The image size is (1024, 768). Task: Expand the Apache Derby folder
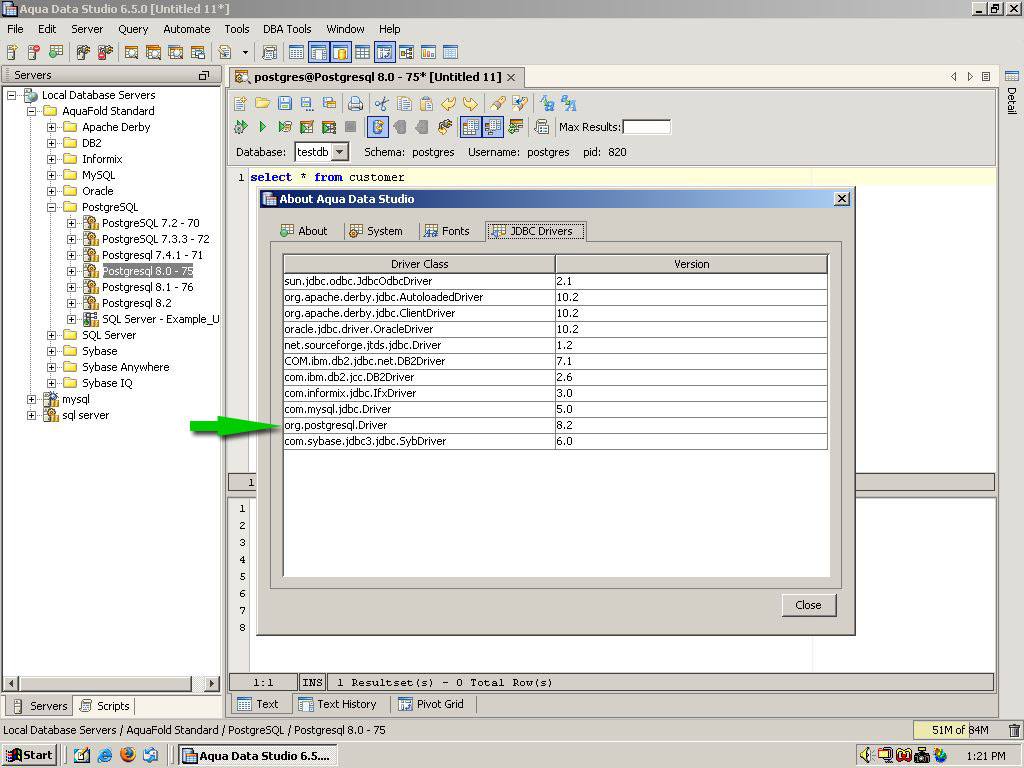click(52, 127)
